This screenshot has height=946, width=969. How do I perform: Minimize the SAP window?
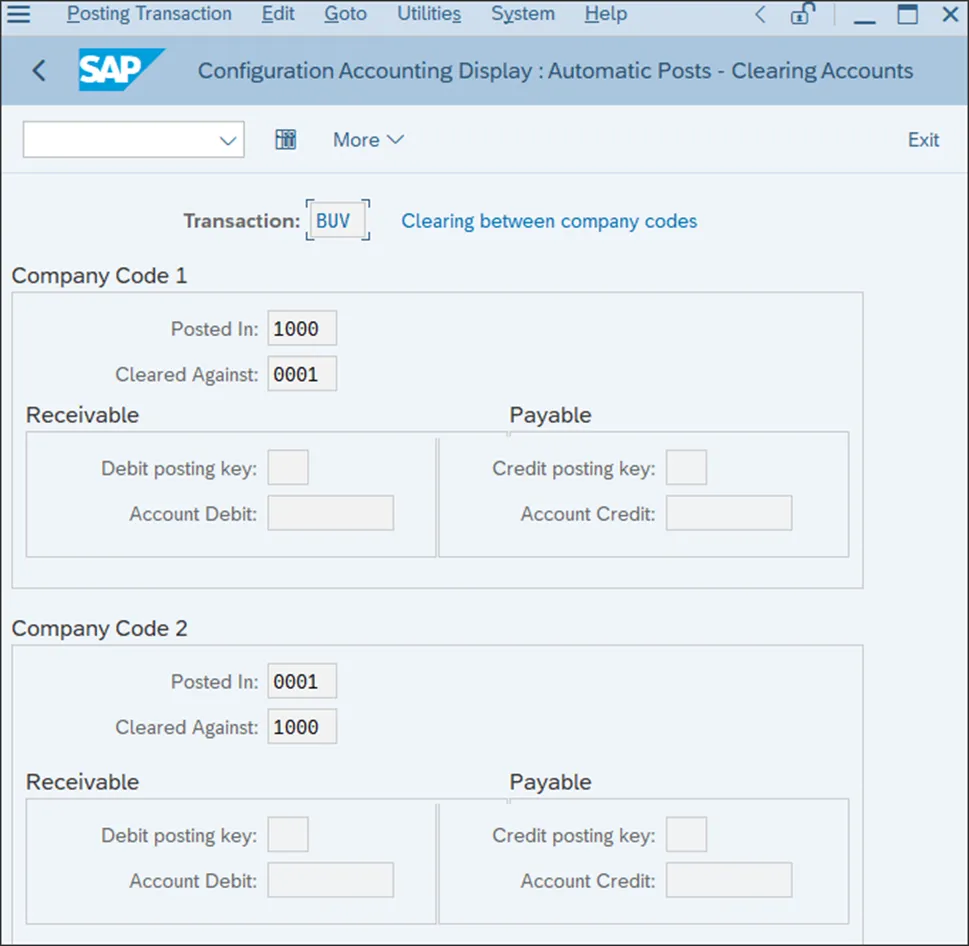(x=865, y=15)
